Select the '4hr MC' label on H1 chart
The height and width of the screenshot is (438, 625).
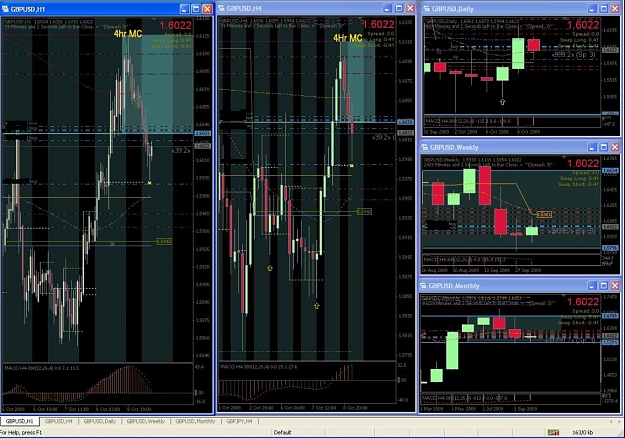pyautogui.click(x=128, y=34)
